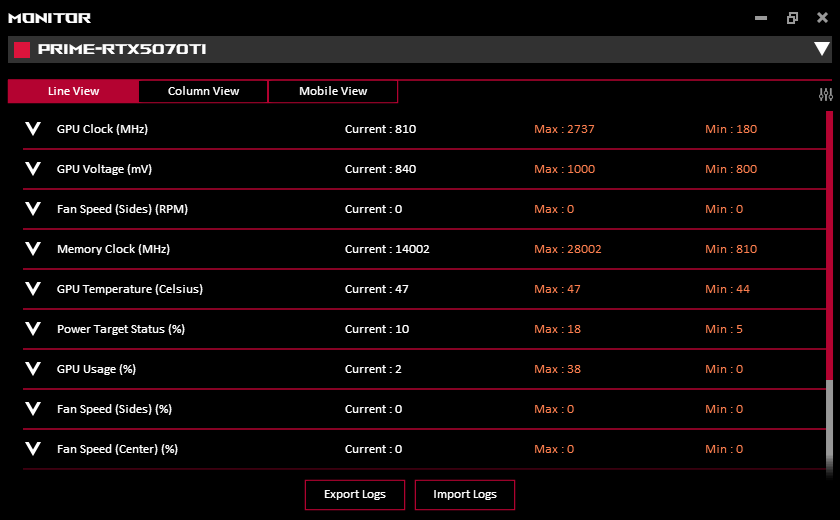The image size is (840, 520).
Task: Click the "Min : 800" voltage value
Action: click(731, 169)
